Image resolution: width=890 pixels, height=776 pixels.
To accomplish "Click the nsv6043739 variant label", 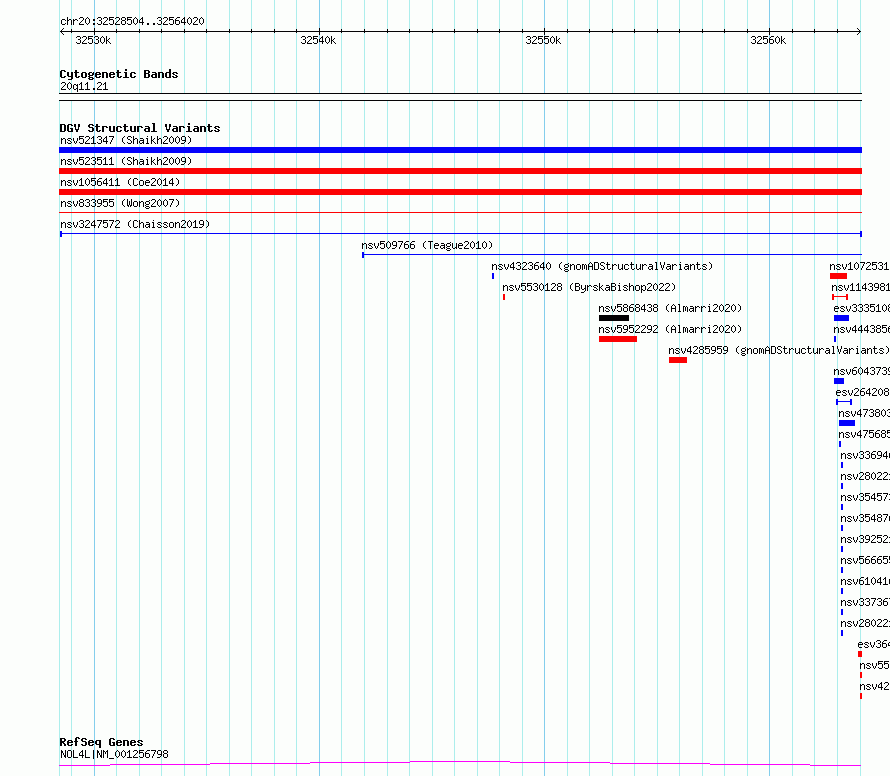I will coord(862,371).
